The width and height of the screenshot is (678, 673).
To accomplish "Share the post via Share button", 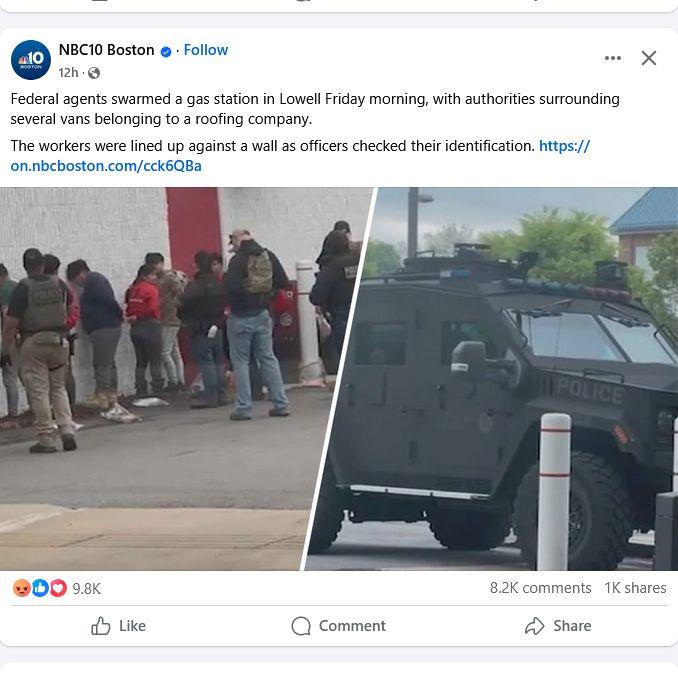I will 558,626.
